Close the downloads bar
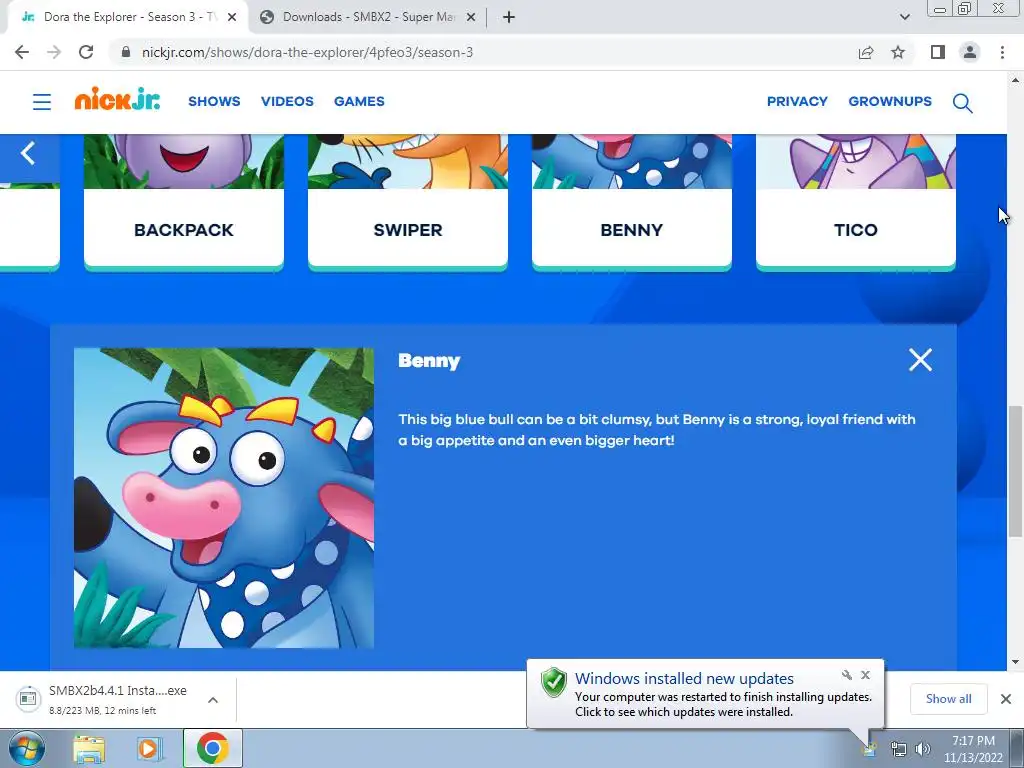 click(1006, 699)
